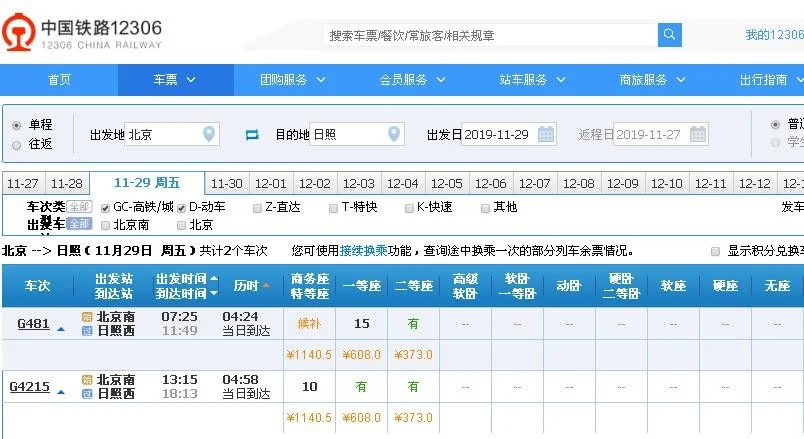This screenshot has width=804, height=439.
Task: Open calendar icon for departure date
Action: click(x=546, y=134)
